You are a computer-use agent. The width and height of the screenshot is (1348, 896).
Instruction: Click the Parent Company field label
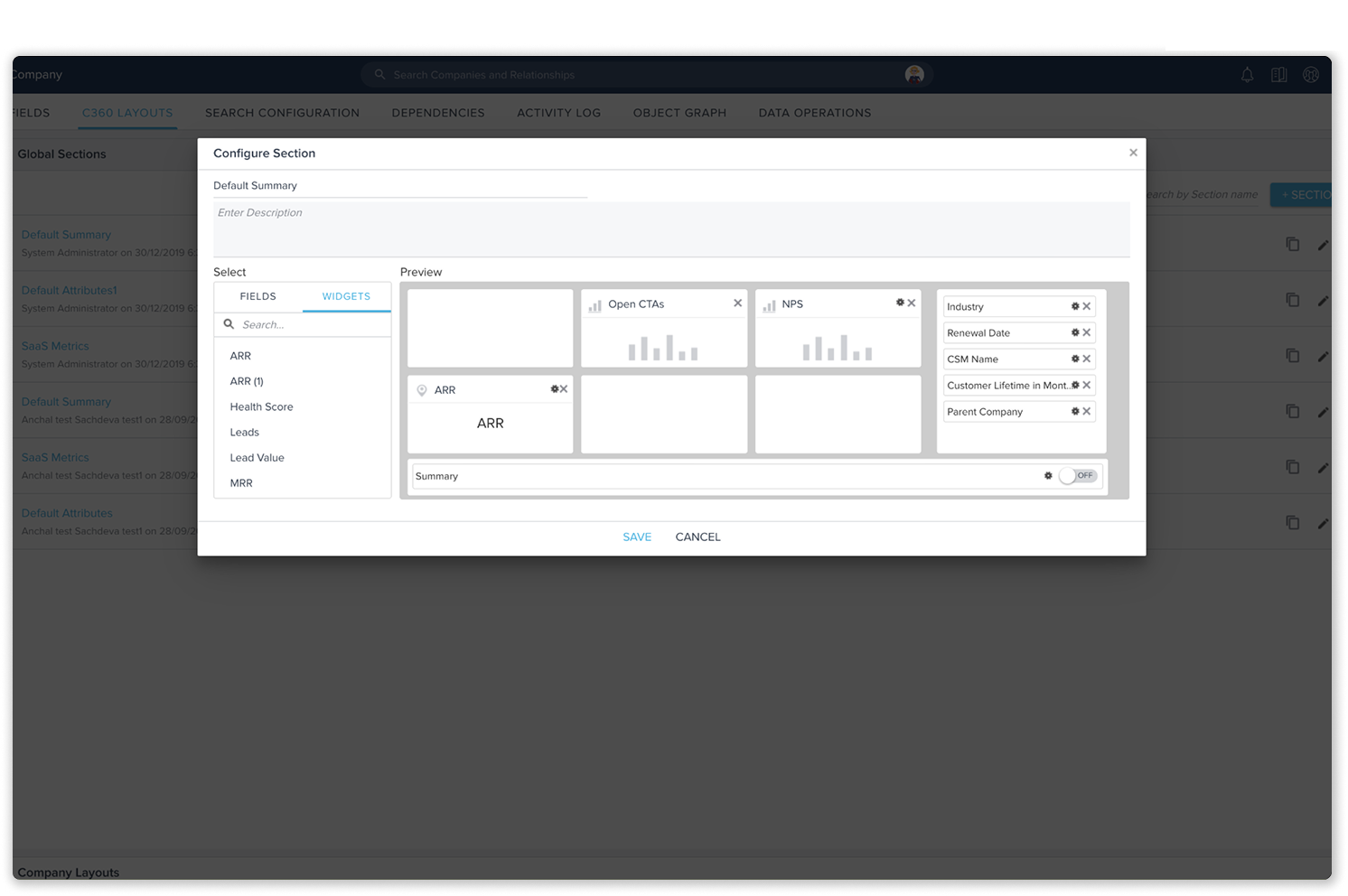pyautogui.click(x=985, y=412)
